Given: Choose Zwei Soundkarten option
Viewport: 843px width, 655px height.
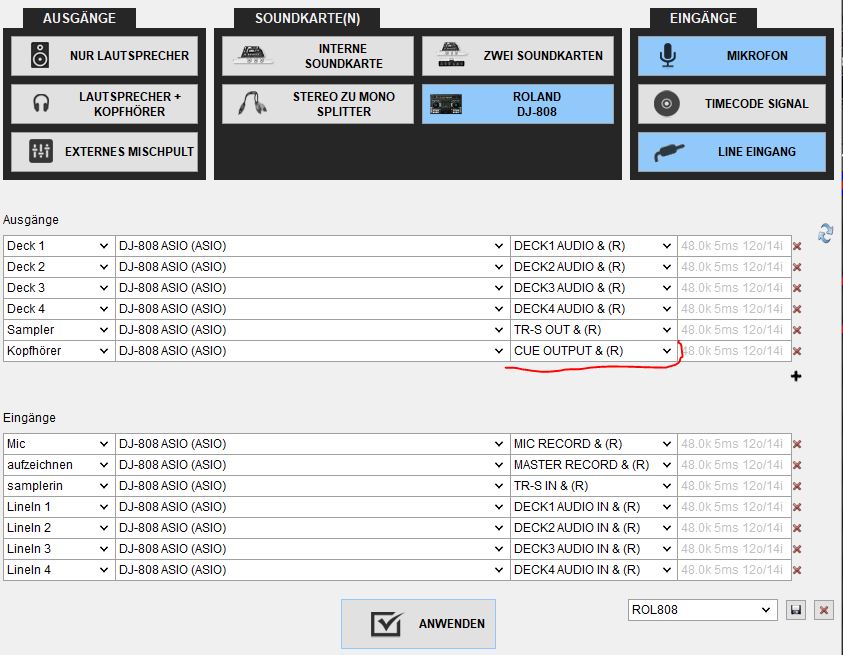Looking at the screenshot, I should click(518, 56).
